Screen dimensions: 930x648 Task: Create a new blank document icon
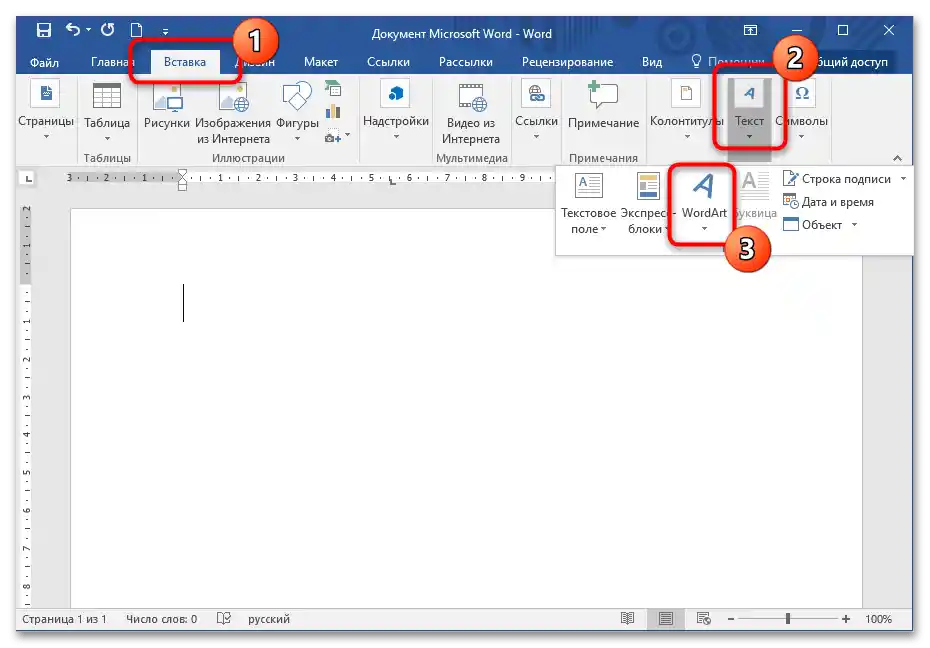pos(136,30)
